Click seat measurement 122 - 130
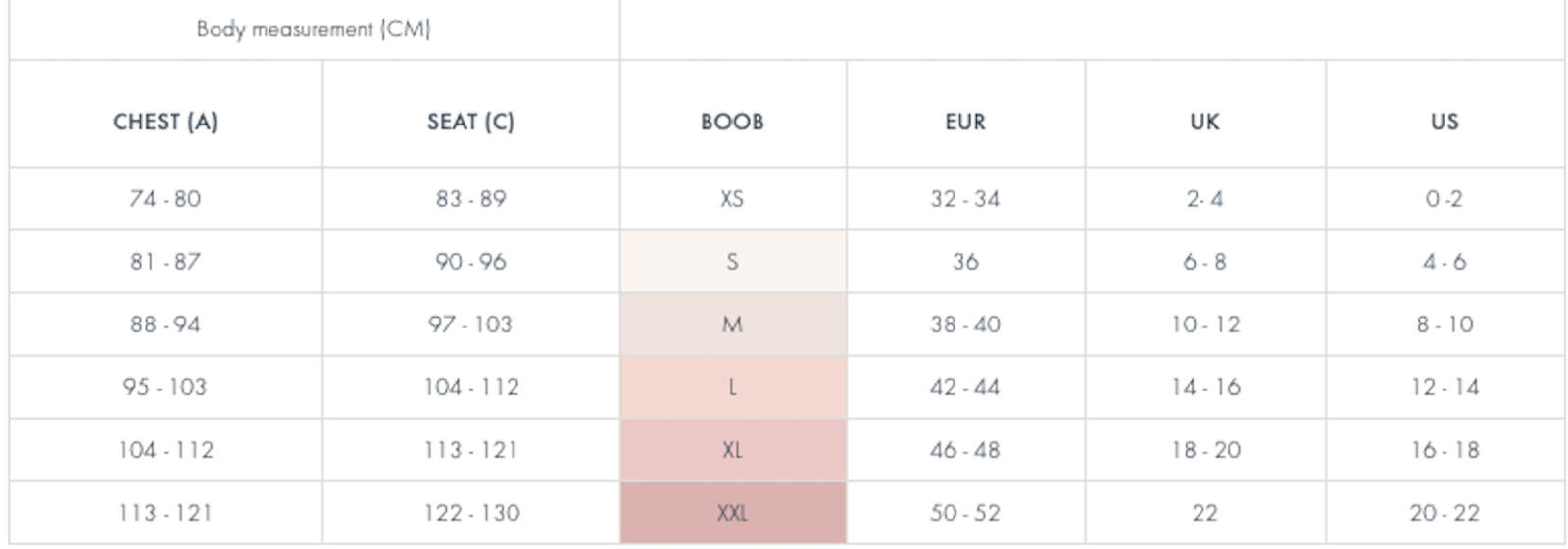Screen dimensions: 1568x549 click(470, 513)
